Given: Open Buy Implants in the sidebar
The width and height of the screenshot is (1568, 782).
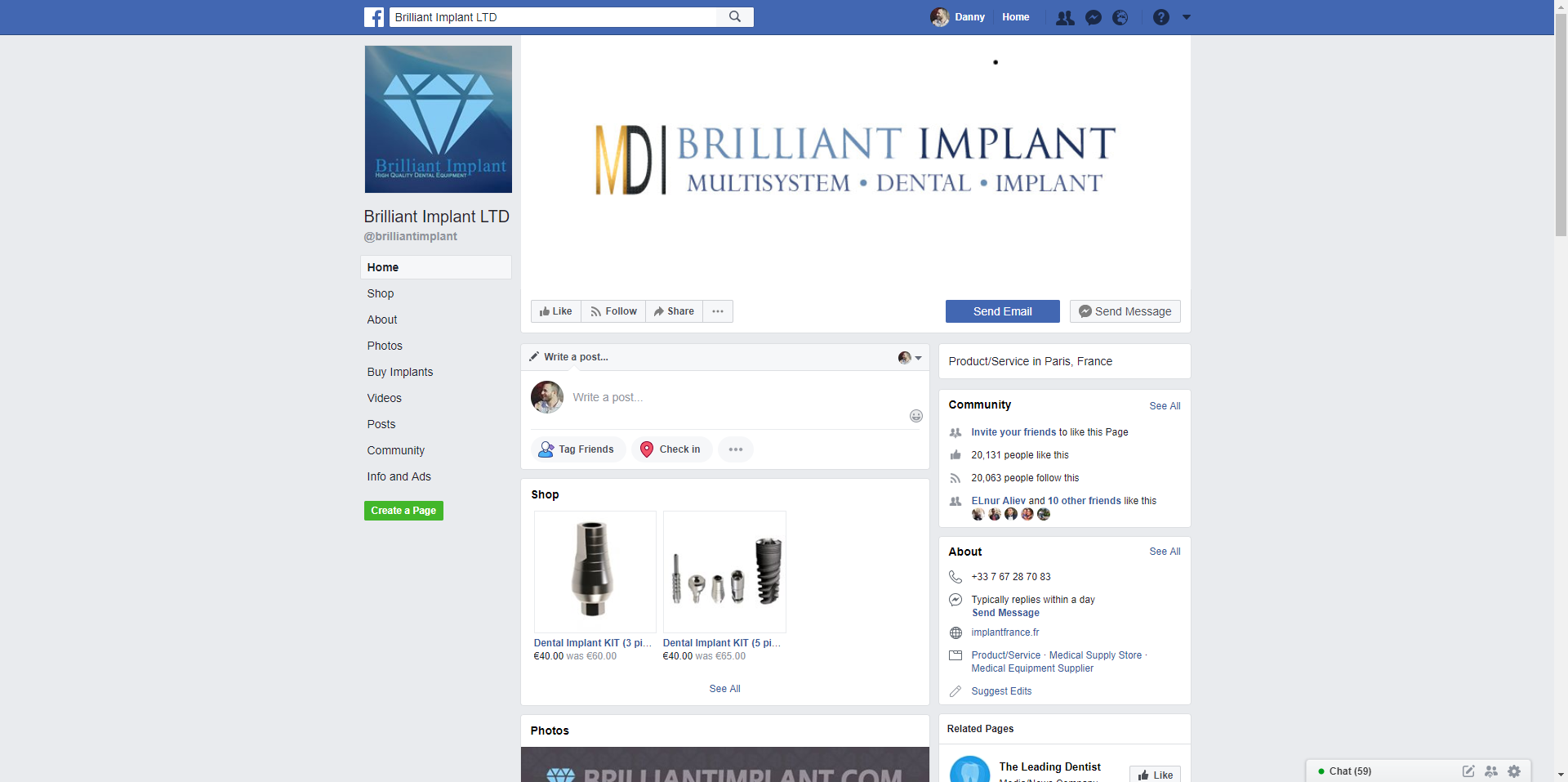Looking at the screenshot, I should click(x=400, y=372).
